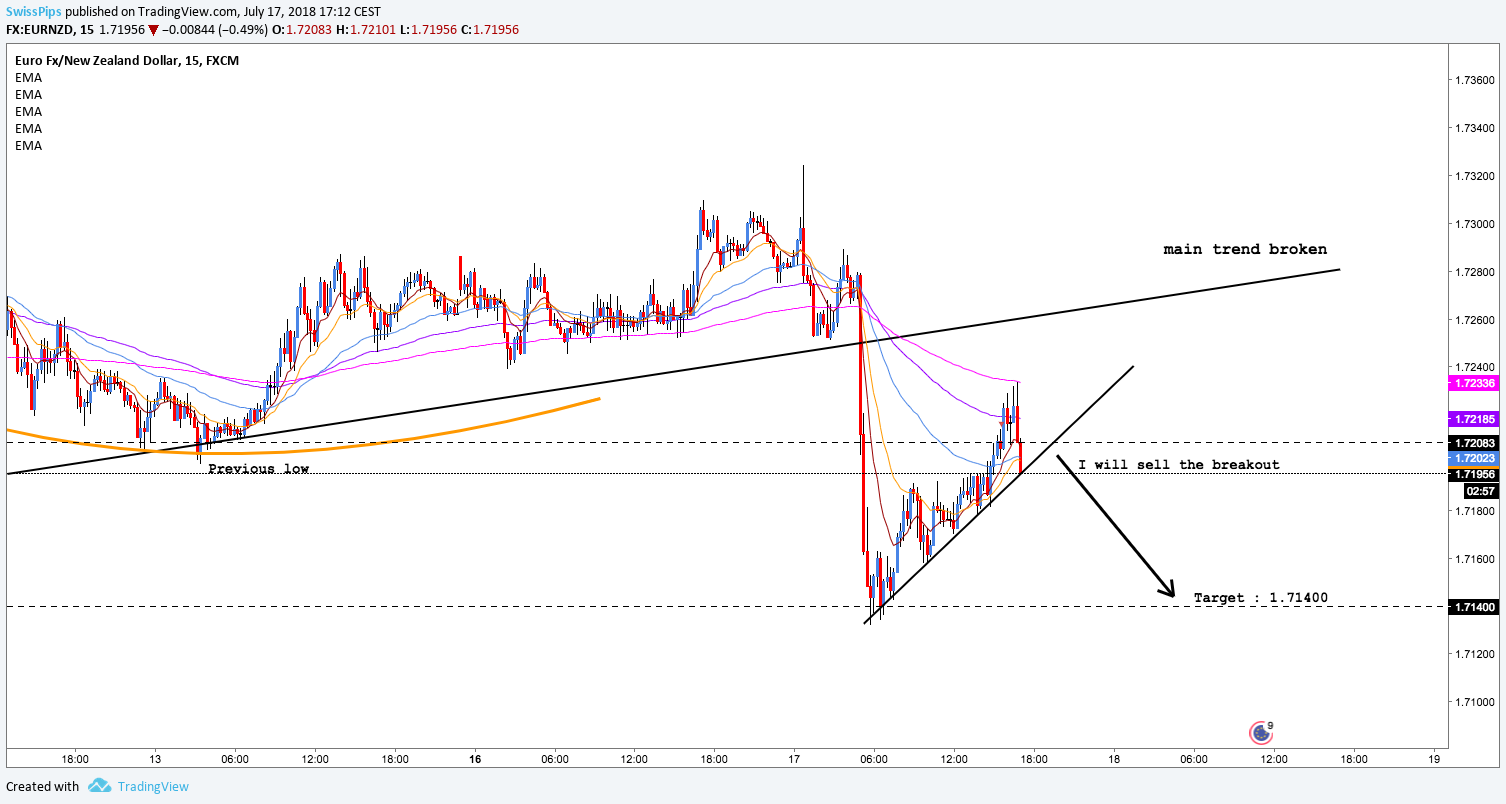1506x804 pixels.
Task: Click the 1.71200 price axis label
Action: 1475,654
